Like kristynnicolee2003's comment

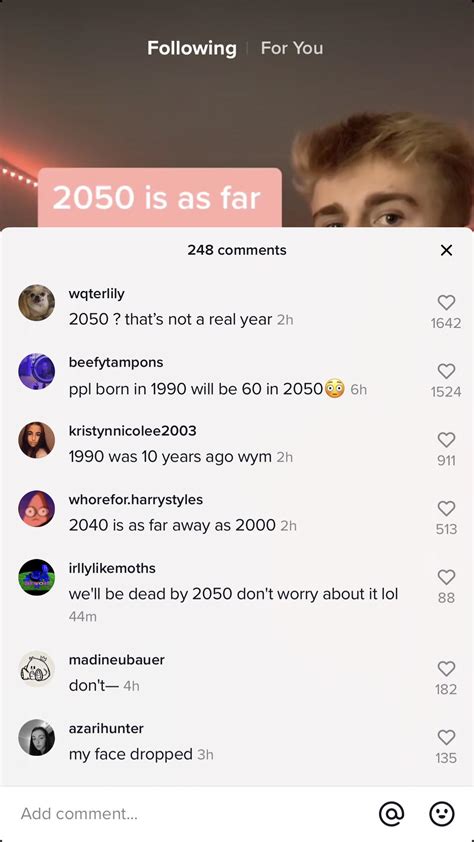(x=446, y=440)
